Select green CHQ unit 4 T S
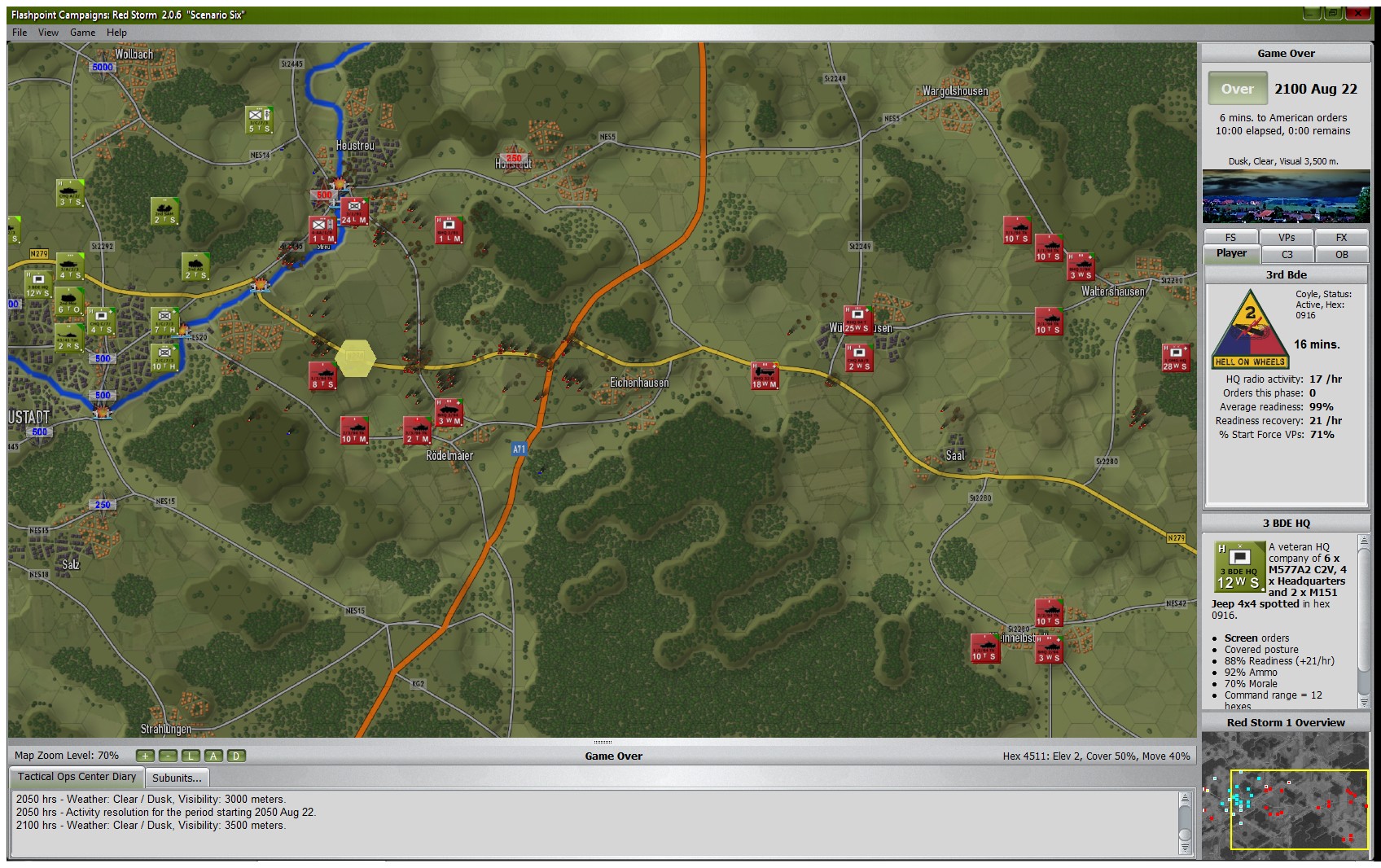Screen dimensions: 1381x868 [x=101, y=321]
